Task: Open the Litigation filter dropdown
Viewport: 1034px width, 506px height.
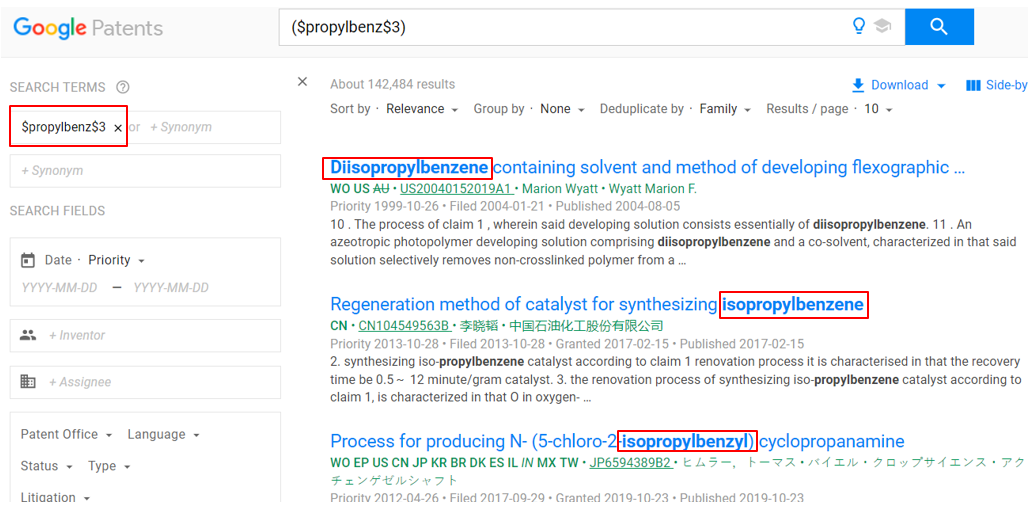Action: pos(55,497)
